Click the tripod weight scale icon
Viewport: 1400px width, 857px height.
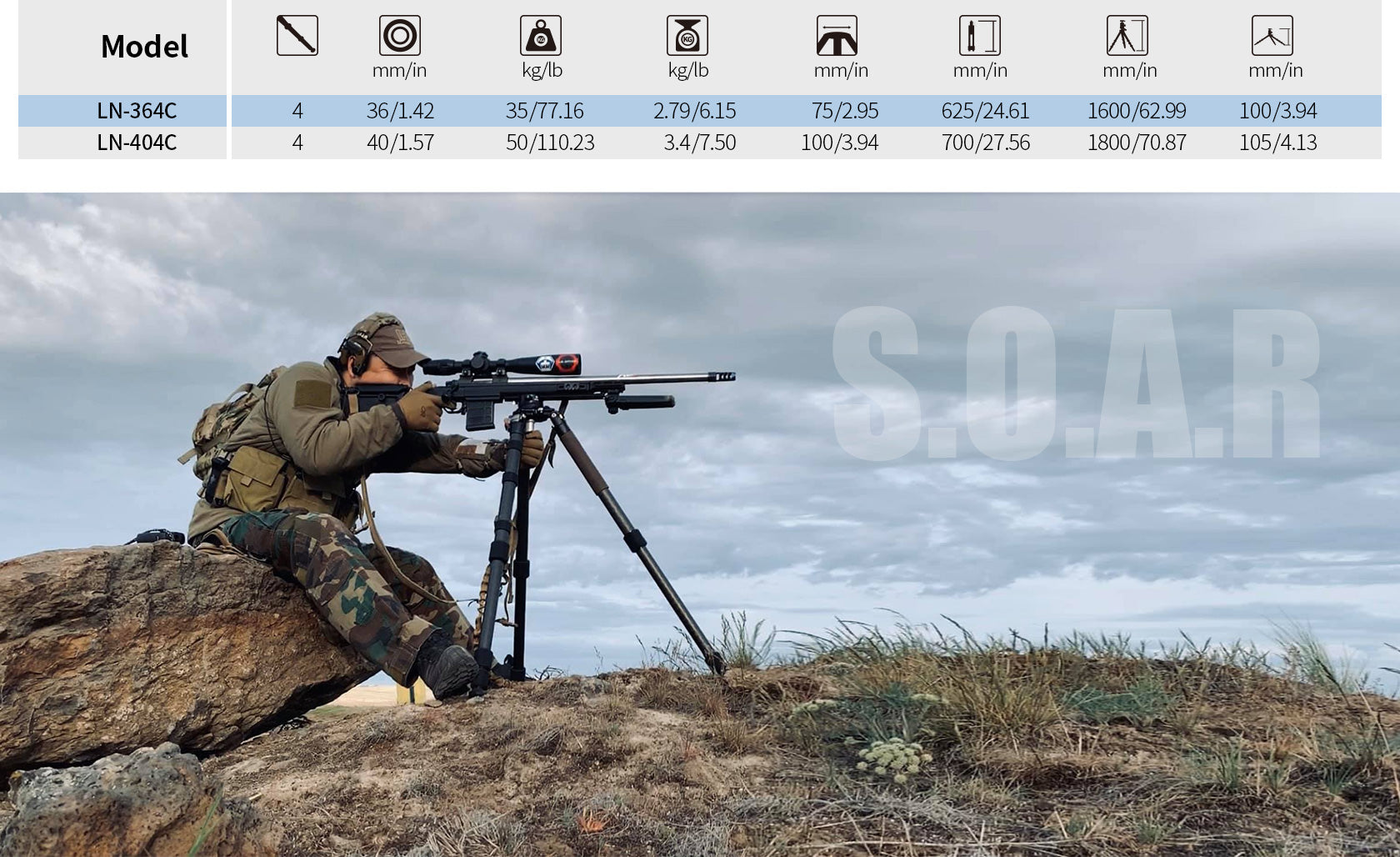click(x=687, y=36)
